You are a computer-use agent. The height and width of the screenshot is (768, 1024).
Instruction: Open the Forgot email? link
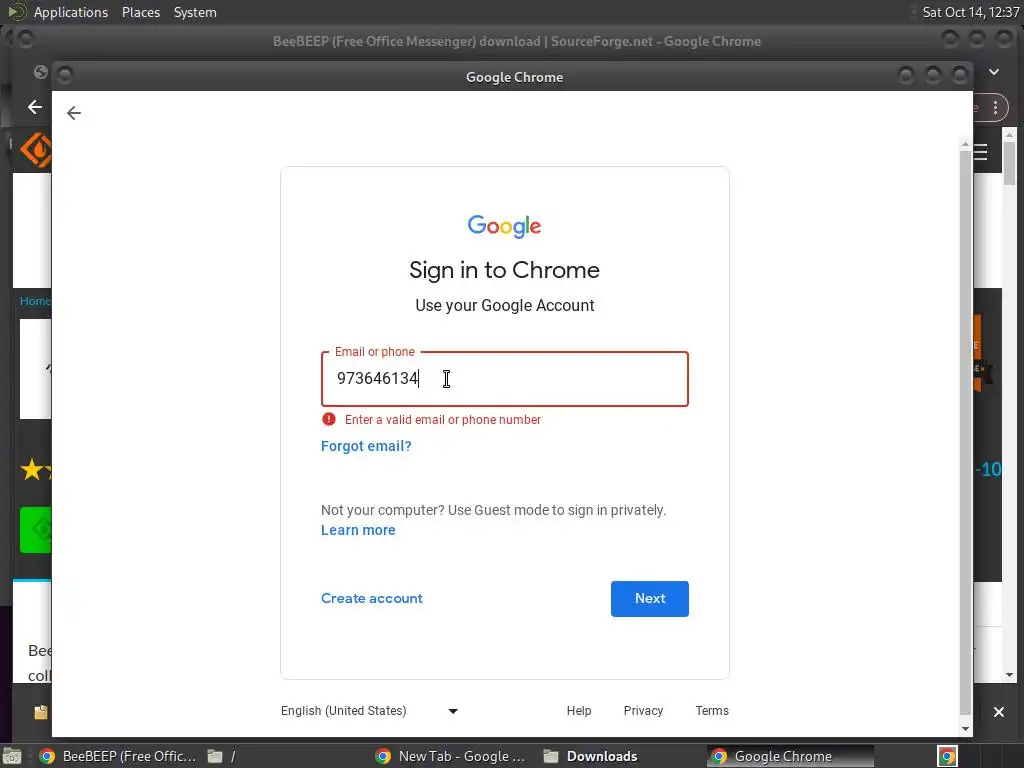[366, 446]
